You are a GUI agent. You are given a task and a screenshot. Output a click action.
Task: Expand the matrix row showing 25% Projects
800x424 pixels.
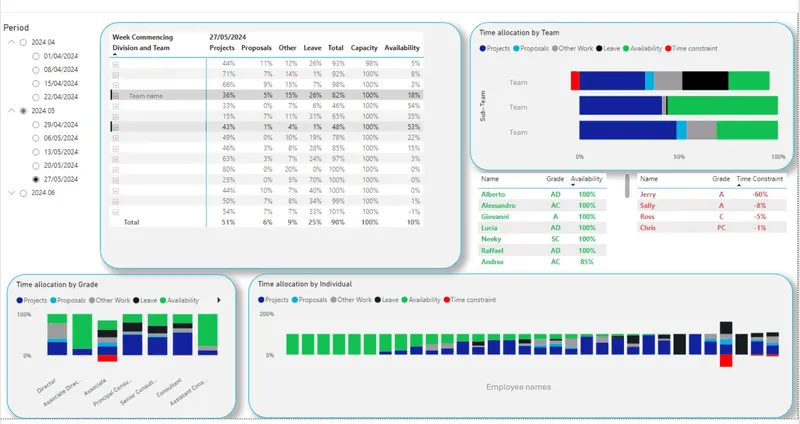tap(116, 180)
